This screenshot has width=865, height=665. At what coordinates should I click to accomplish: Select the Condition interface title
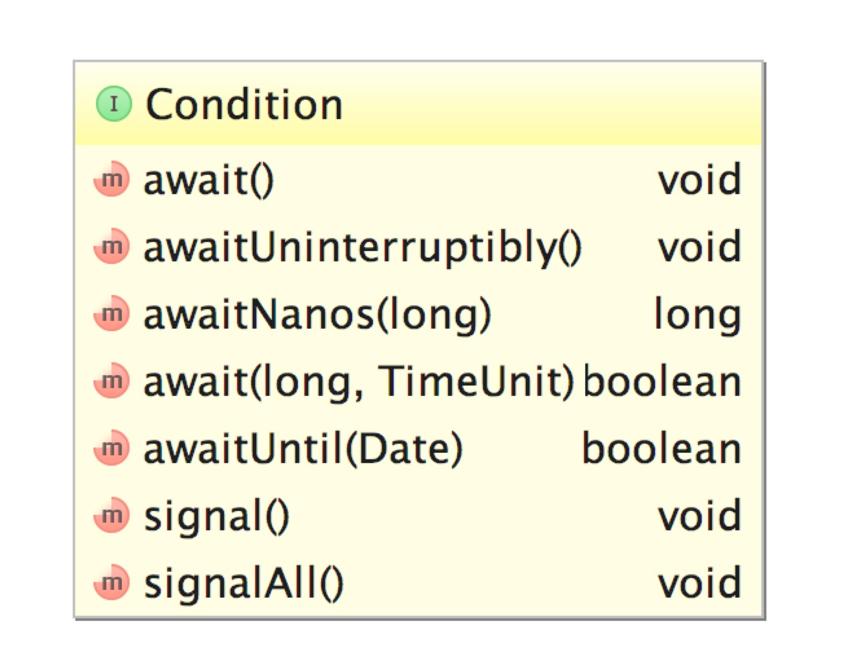click(x=244, y=105)
